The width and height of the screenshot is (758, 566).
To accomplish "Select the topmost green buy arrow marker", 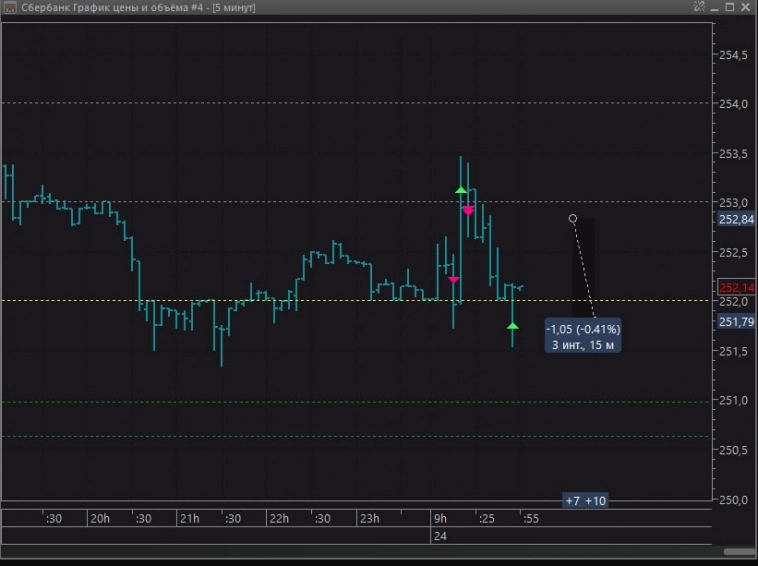I will tap(461, 189).
